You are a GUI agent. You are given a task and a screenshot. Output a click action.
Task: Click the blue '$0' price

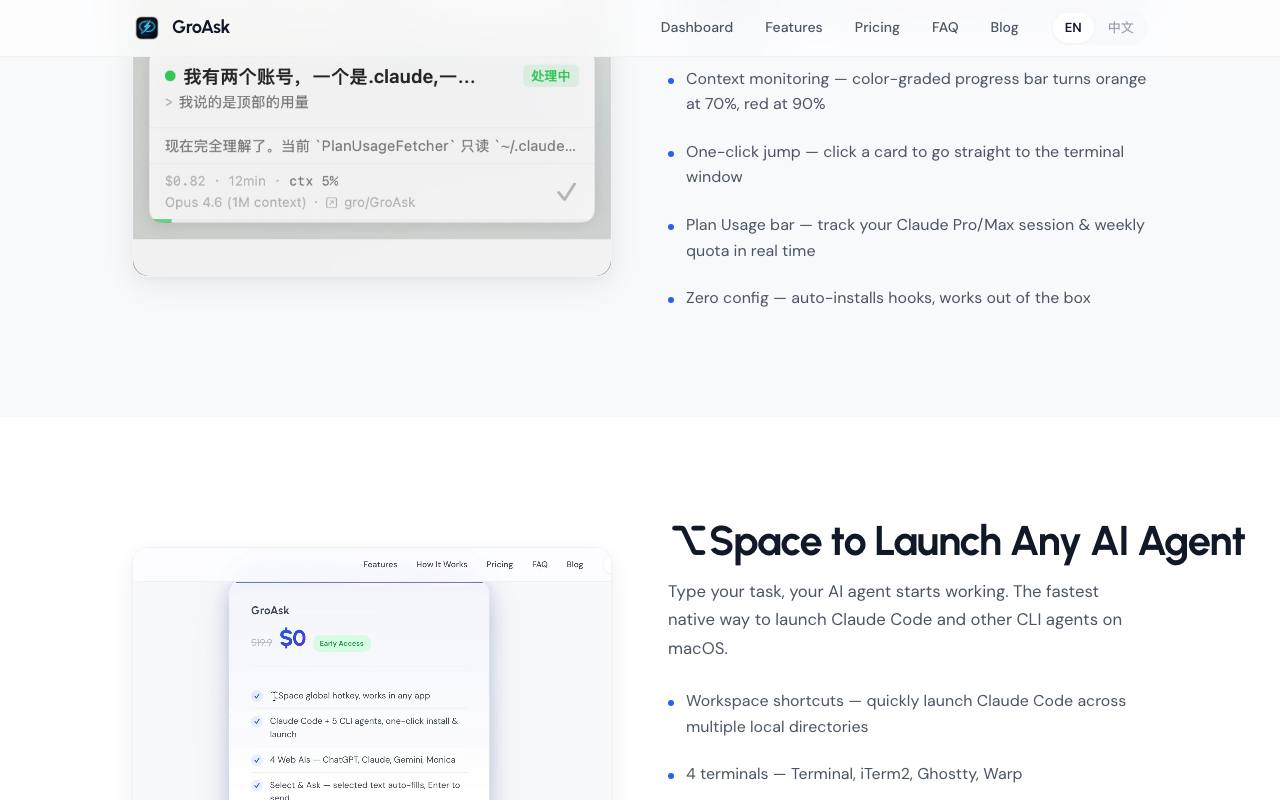tap(293, 638)
